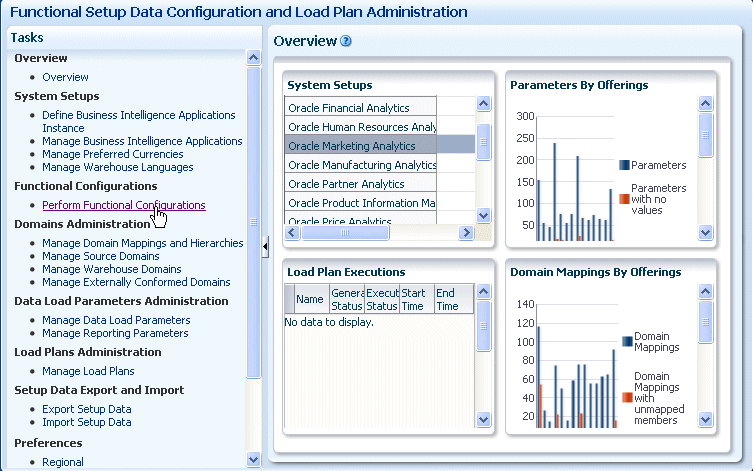The image size is (753, 471).
Task: Click System Setups scroll right arrow
Action: [x=466, y=233]
